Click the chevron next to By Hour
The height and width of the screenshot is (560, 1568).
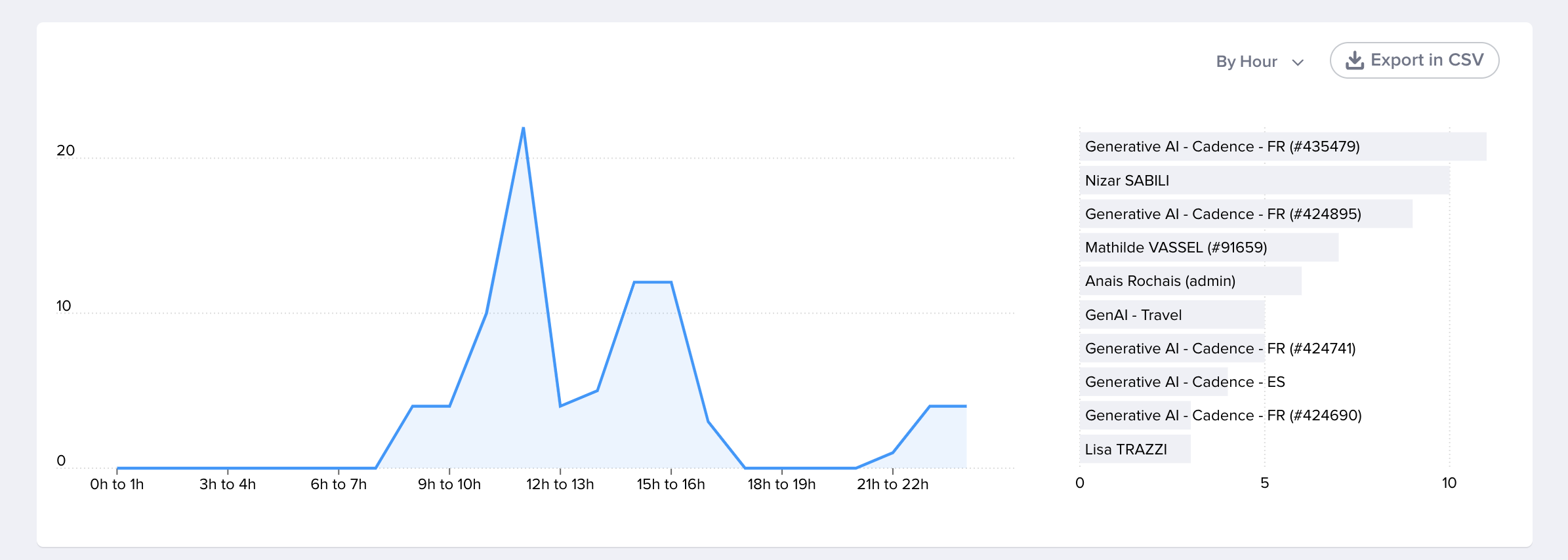pos(1297,62)
